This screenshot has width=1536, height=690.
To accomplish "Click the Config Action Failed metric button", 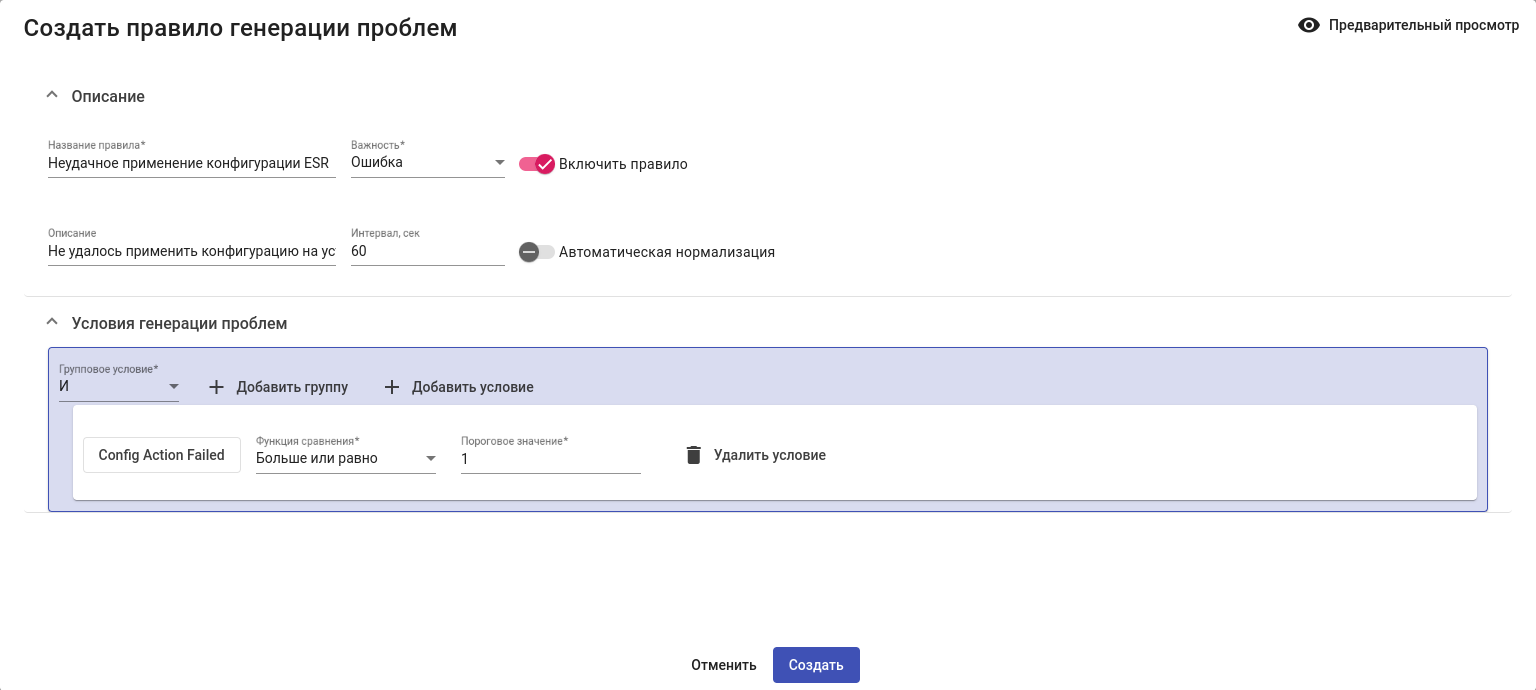I will pyautogui.click(x=161, y=455).
